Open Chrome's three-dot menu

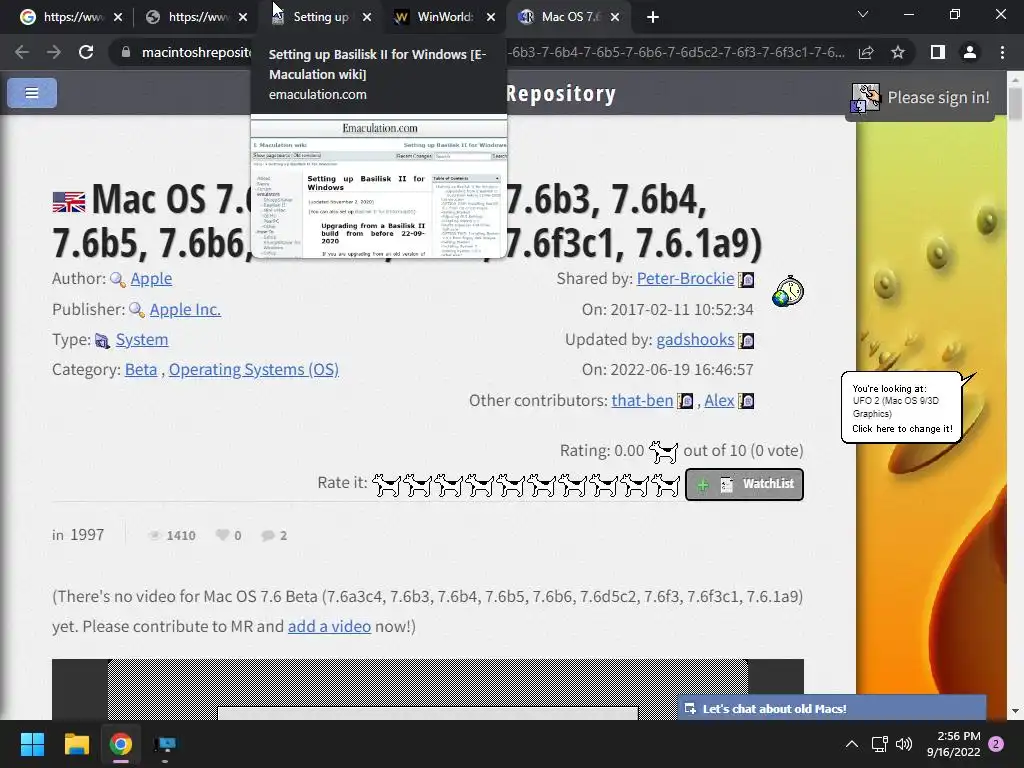1002,52
